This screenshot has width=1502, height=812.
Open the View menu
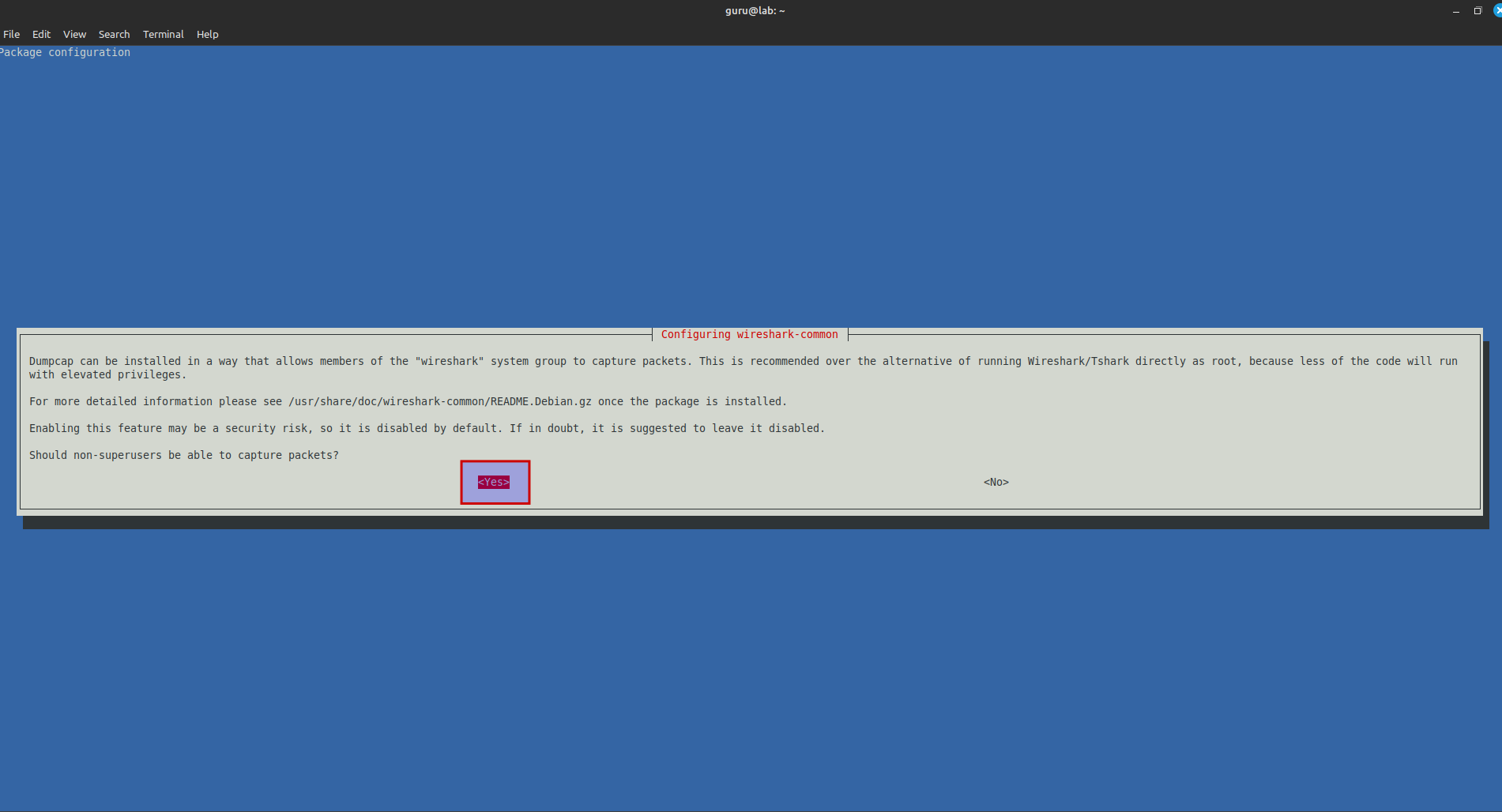click(74, 34)
